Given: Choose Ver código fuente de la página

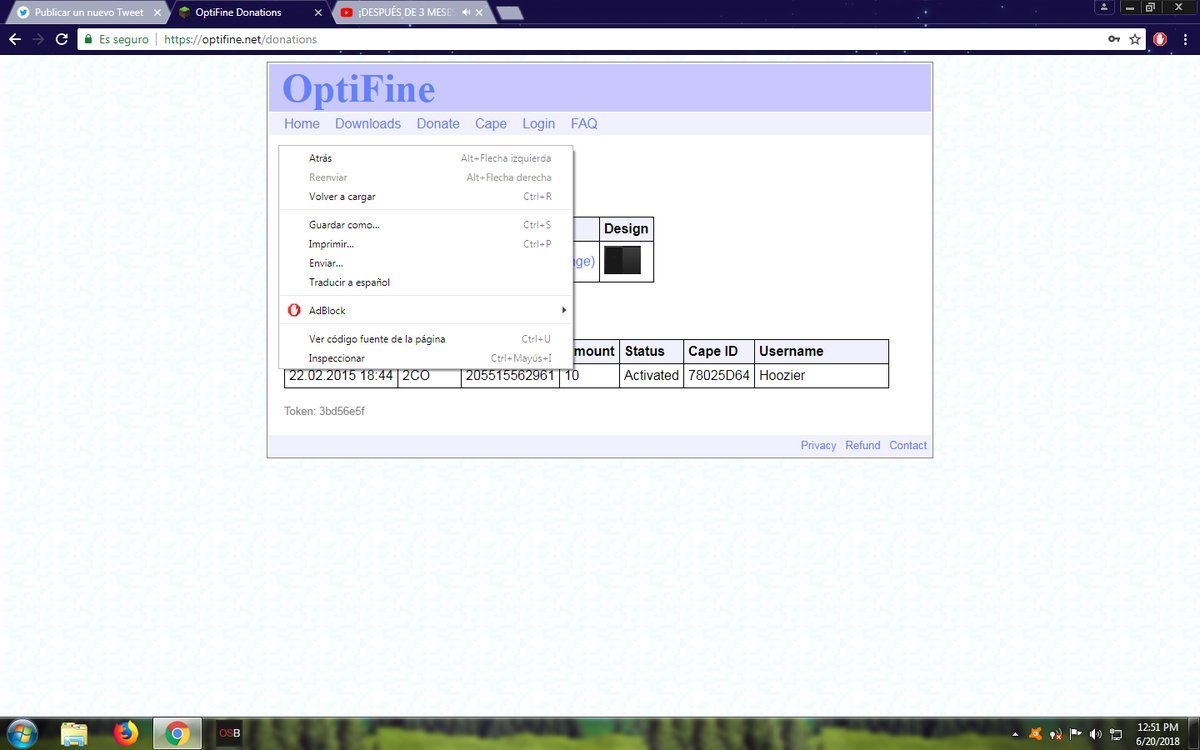Looking at the screenshot, I should tap(426, 339).
